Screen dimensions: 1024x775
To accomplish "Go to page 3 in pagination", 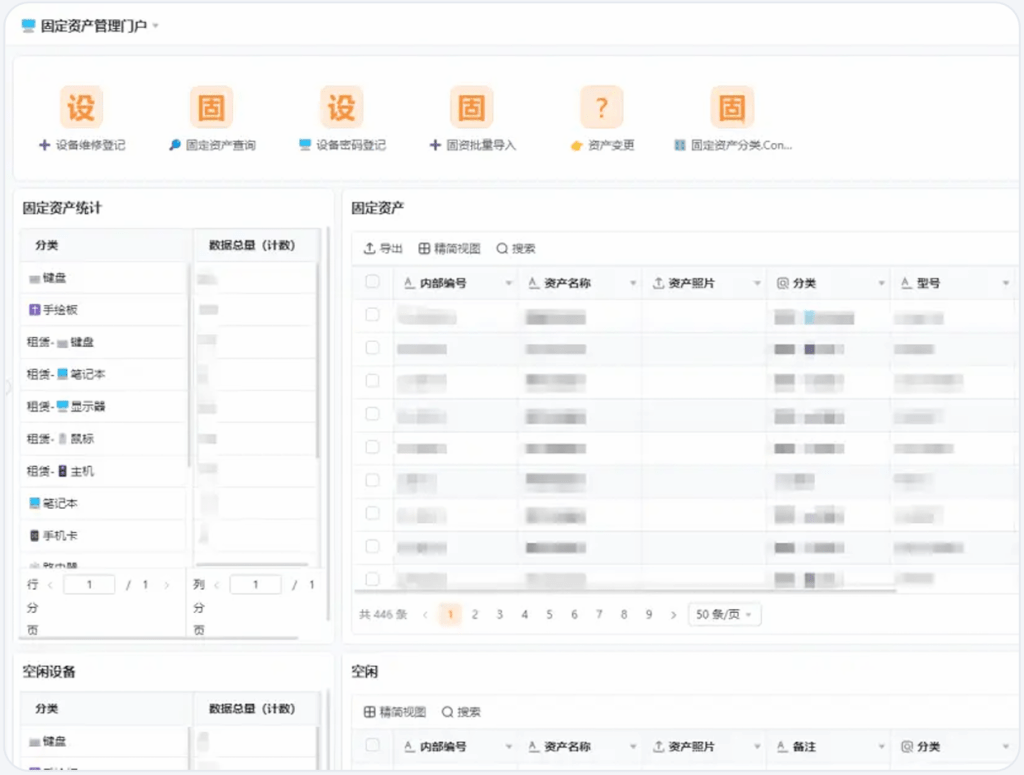I will [500, 615].
